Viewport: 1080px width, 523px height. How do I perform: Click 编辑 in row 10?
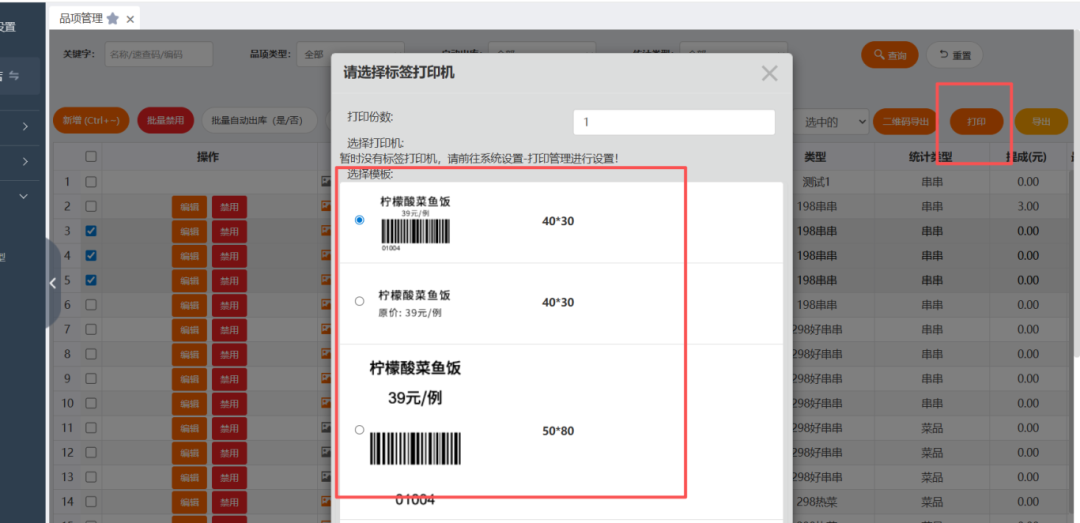click(189, 404)
